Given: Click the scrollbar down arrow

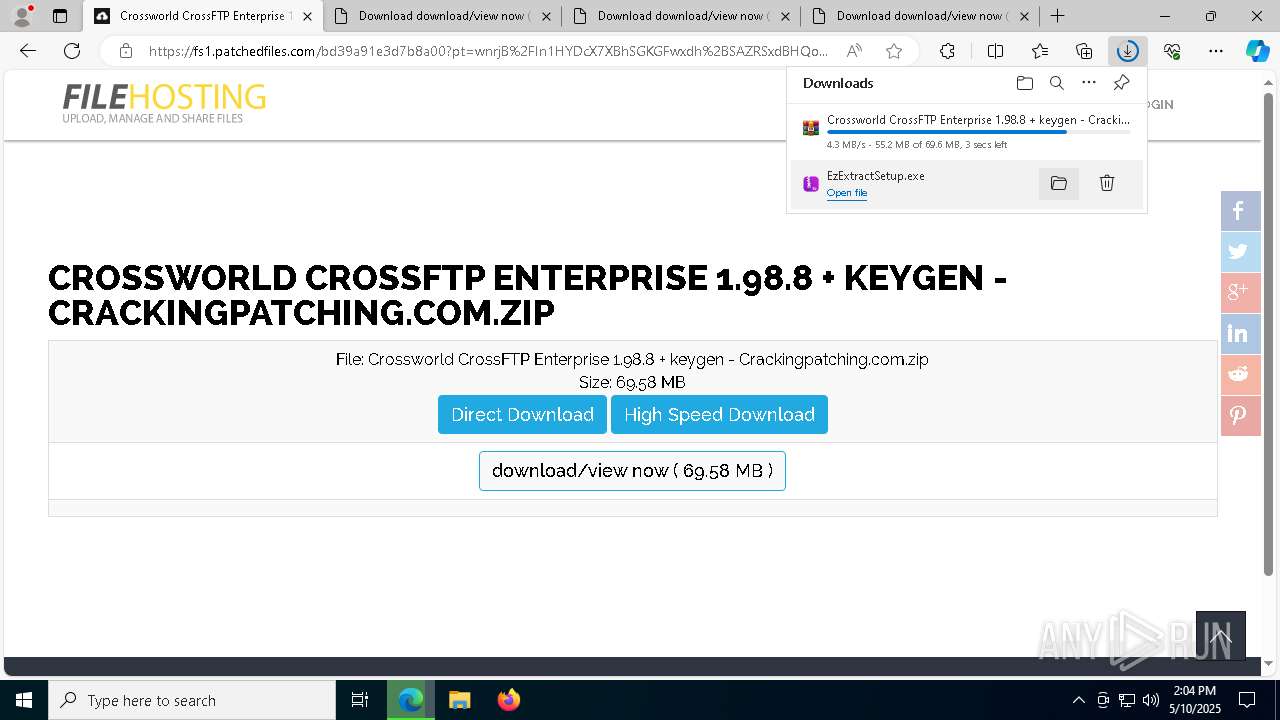Looking at the screenshot, I should tap(1269, 663).
